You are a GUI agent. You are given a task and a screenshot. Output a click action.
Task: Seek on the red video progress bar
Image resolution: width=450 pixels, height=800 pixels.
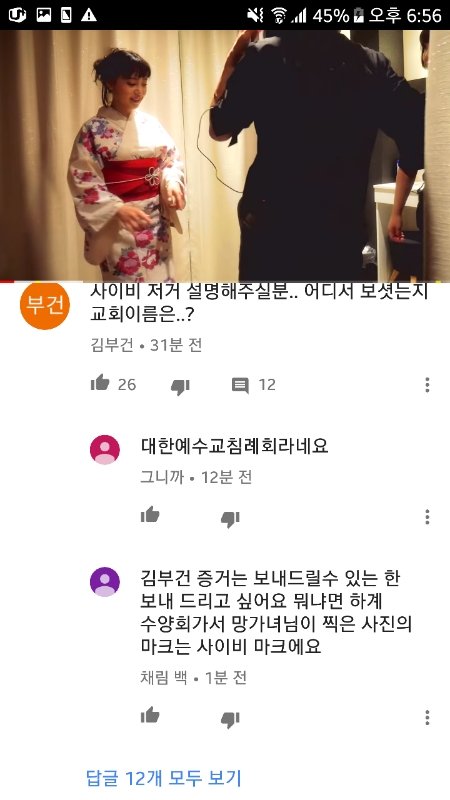point(225,281)
